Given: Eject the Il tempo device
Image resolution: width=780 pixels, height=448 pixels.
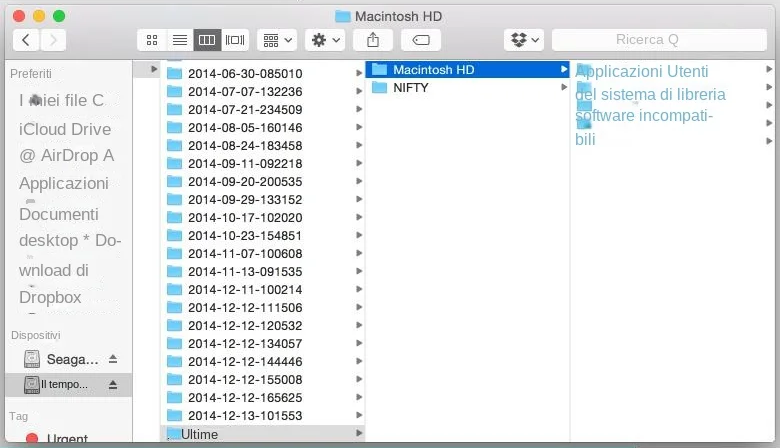Looking at the screenshot, I should click(x=113, y=384).
